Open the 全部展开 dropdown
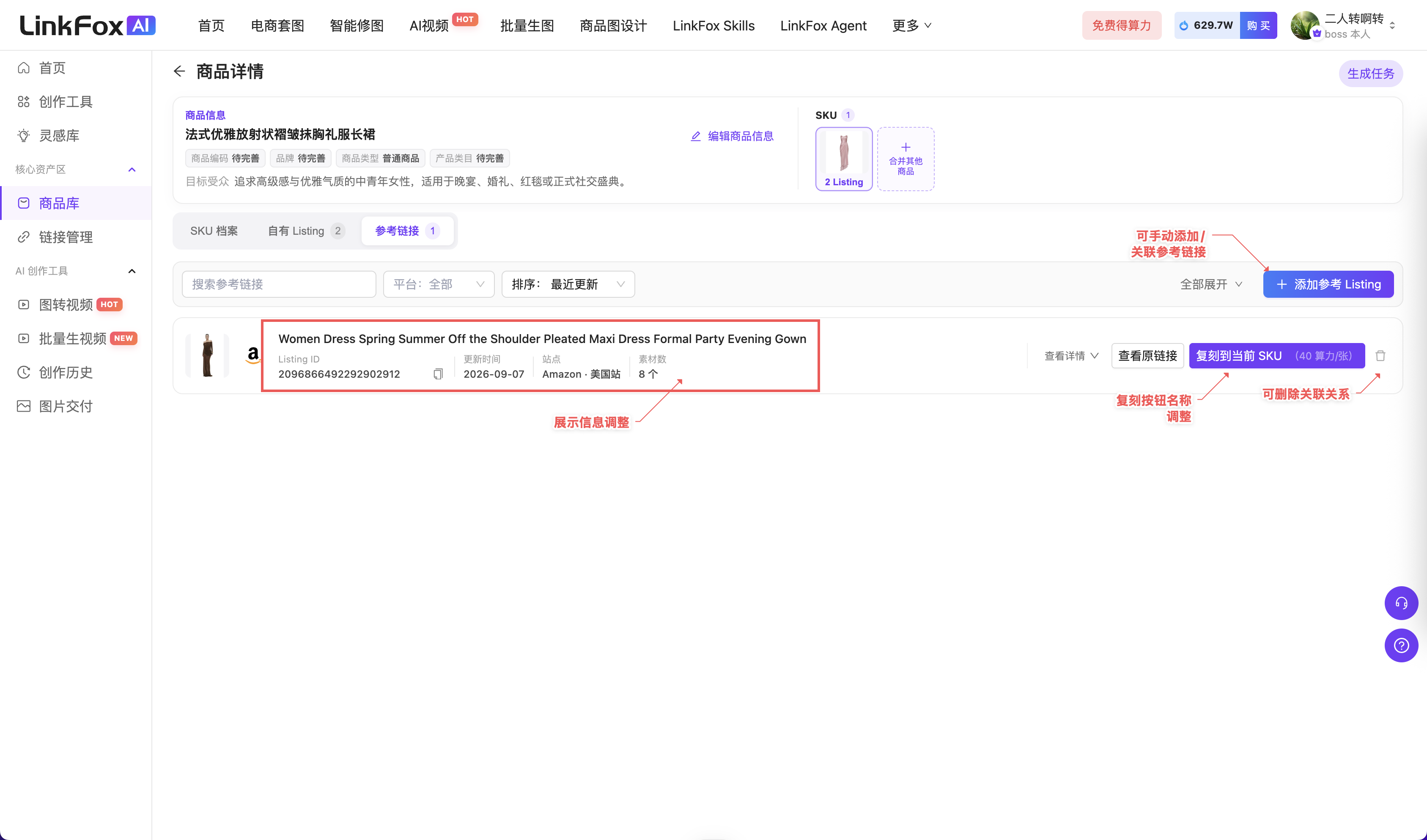The image size is (1427, 840). (x=1211, y=284)
